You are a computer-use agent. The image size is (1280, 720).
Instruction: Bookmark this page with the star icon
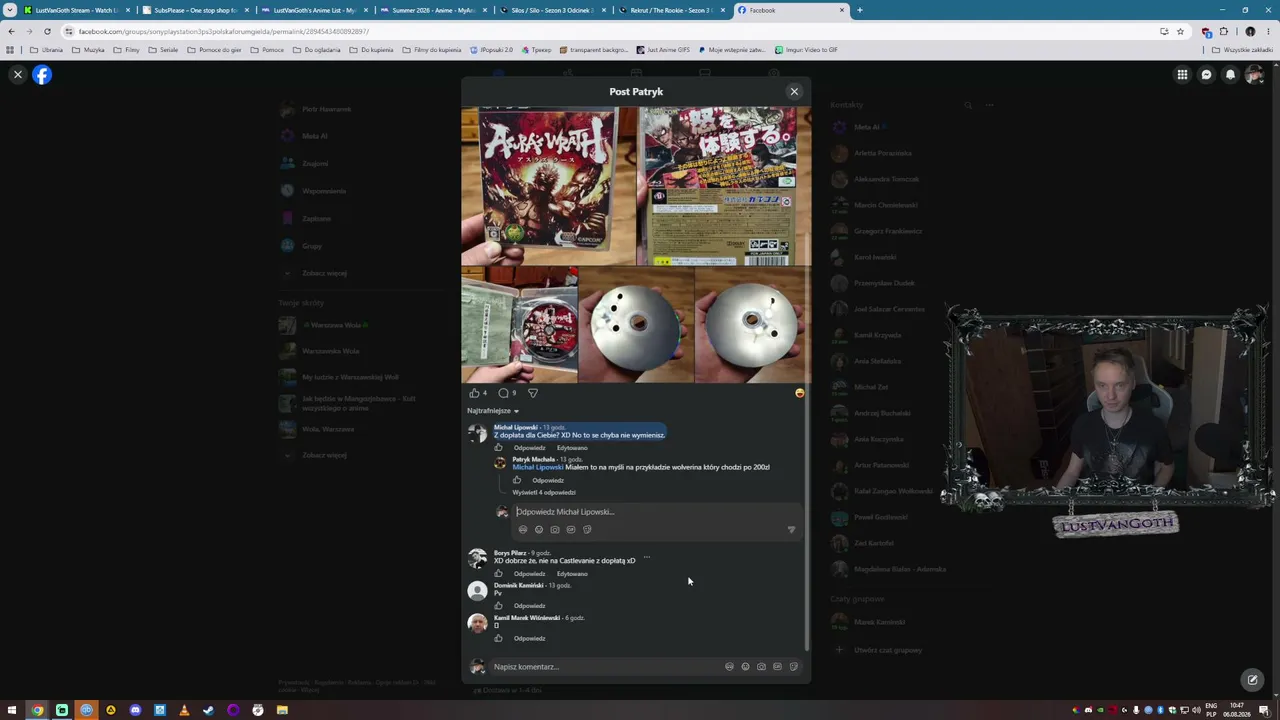pos(1180,31)
